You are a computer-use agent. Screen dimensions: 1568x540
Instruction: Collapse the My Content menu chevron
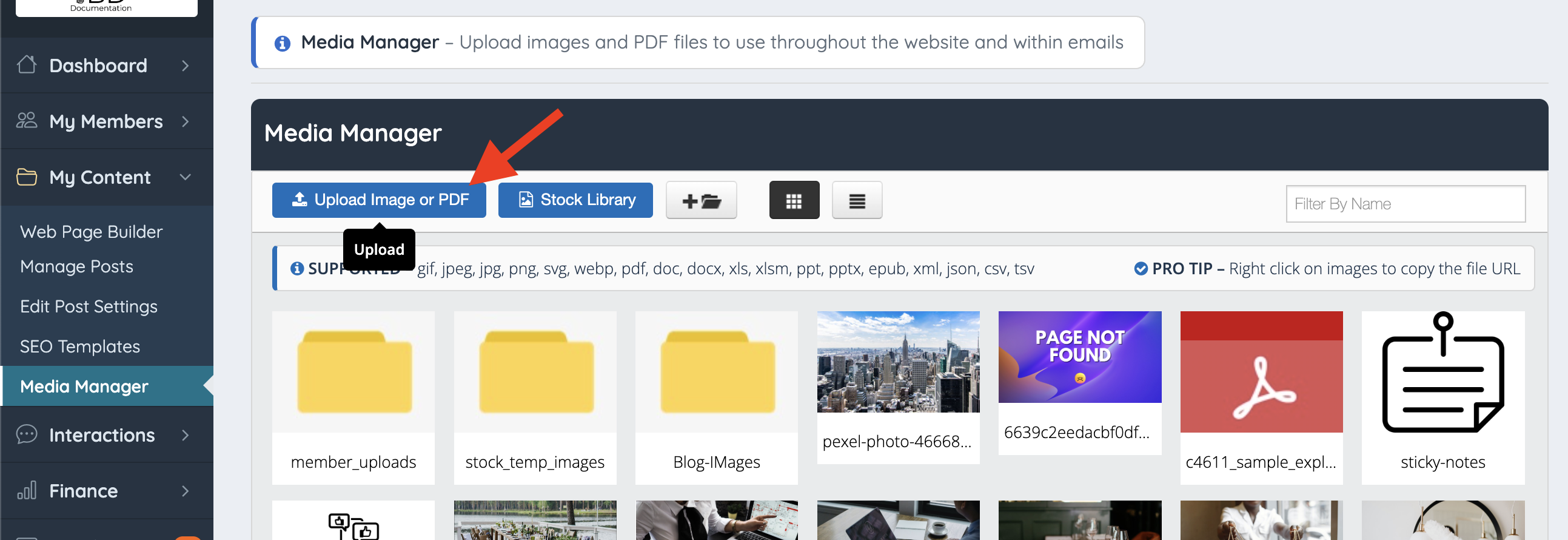pos(185,177)
